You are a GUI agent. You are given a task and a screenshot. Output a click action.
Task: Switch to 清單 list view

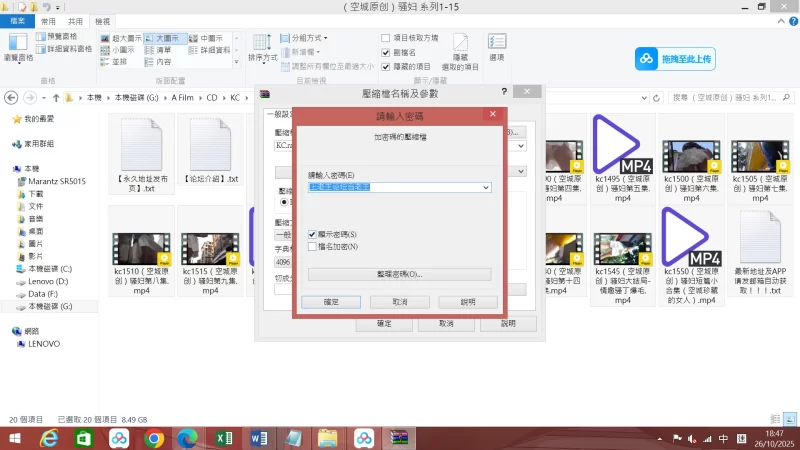tap(158, 50)
